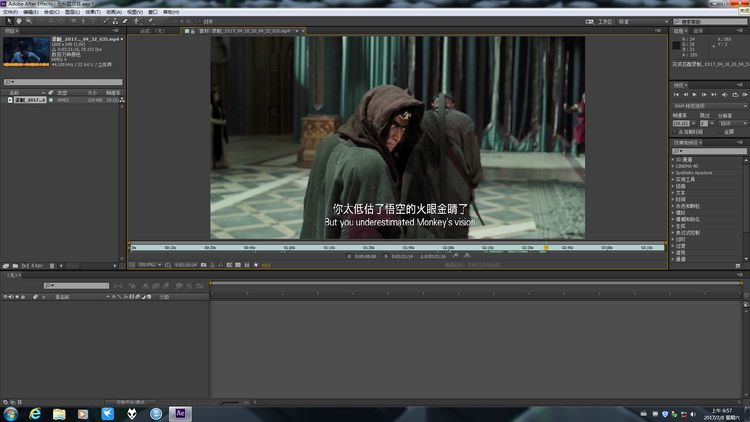The height and width of the screenshot is (422, 750).
Task: Open the Edit menu
Action: tap(31, 12)
